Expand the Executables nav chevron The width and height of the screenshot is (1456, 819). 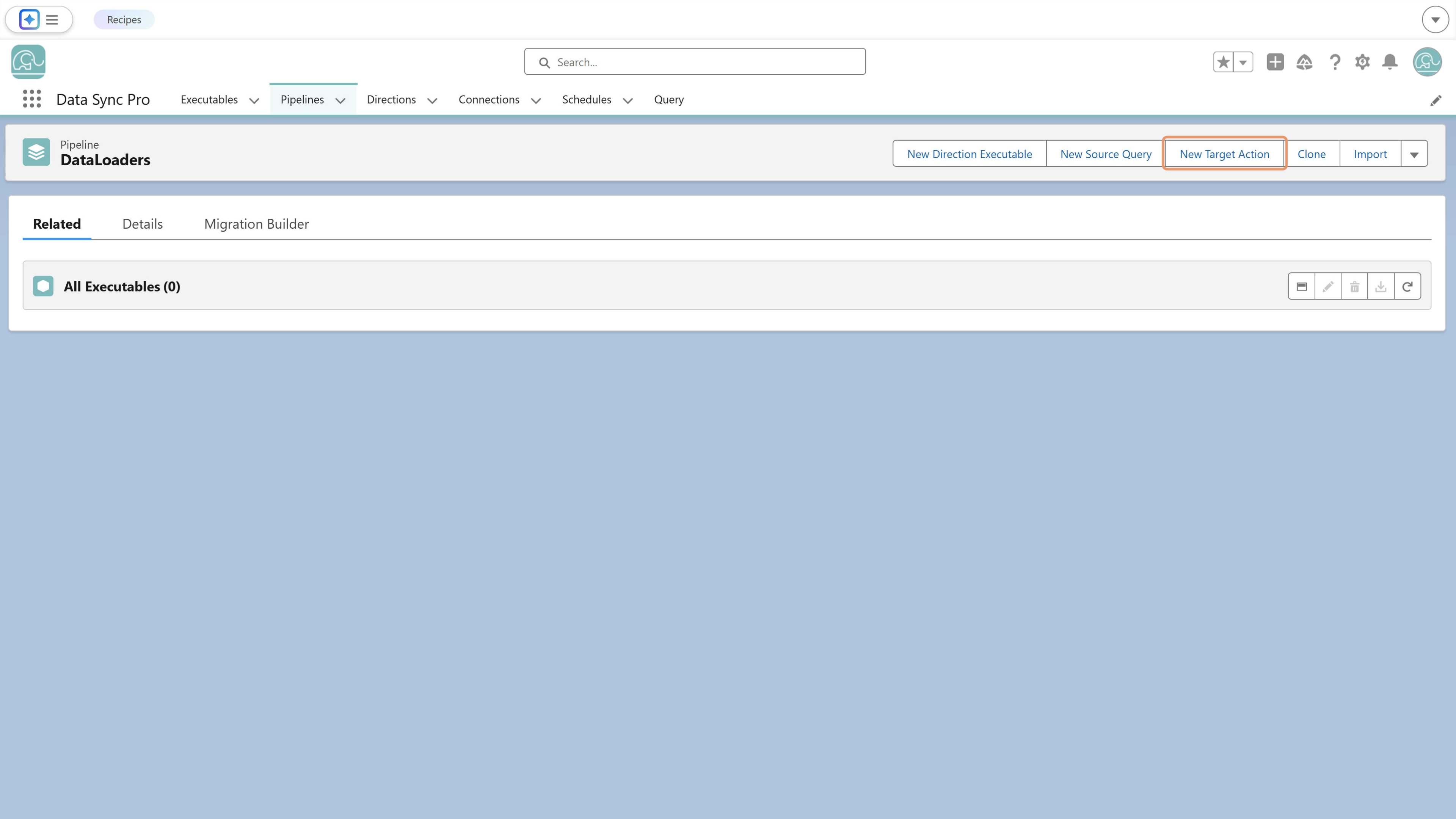[254, 100]
